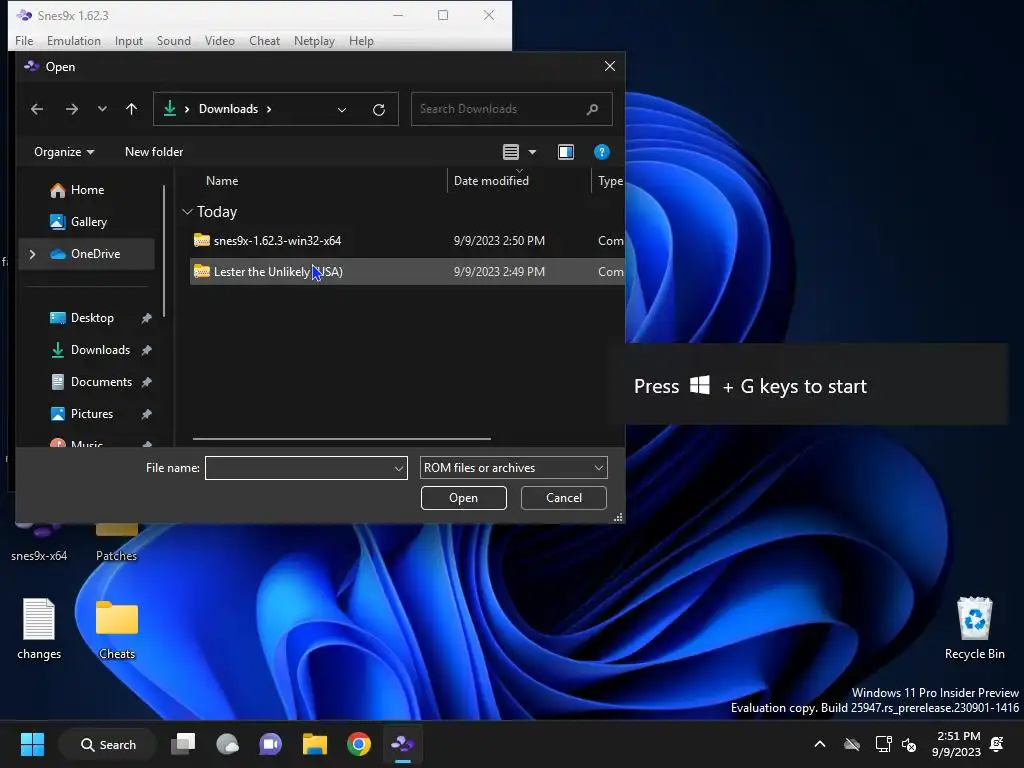This screenshot has height=768, width=1024.
Task: Select Lester the Unlikely (USA) archive
Action: [x=406, y=272]
